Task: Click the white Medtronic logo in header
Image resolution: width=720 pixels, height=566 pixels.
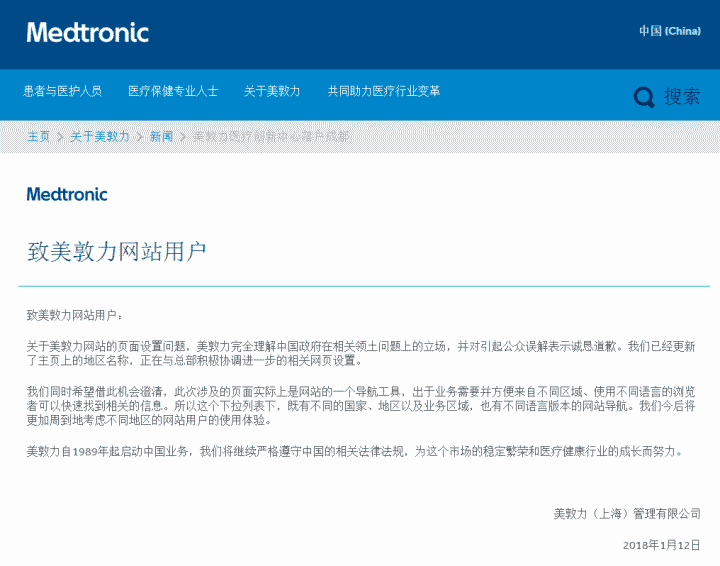Action: click(x=87, y=33)
